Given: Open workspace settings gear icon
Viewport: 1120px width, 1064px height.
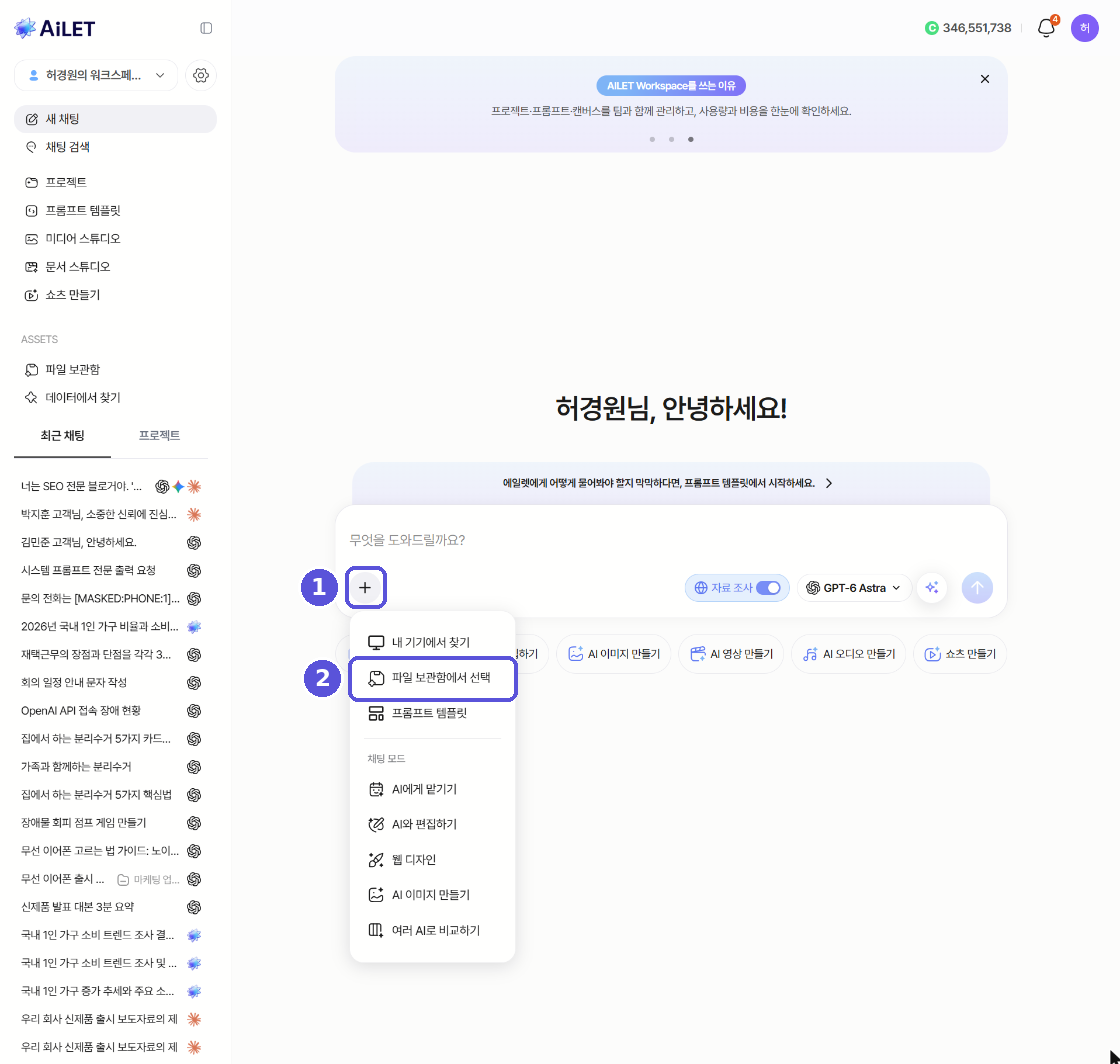Looking at the screenshot, I should [x=201, y=75].
